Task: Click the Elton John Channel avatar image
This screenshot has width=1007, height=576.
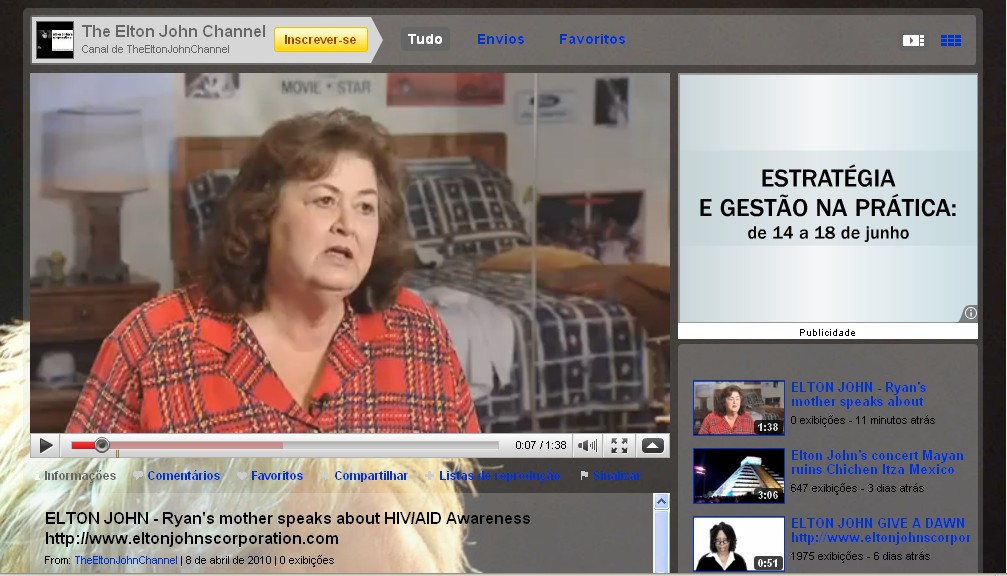Action: tap(55, 40)
